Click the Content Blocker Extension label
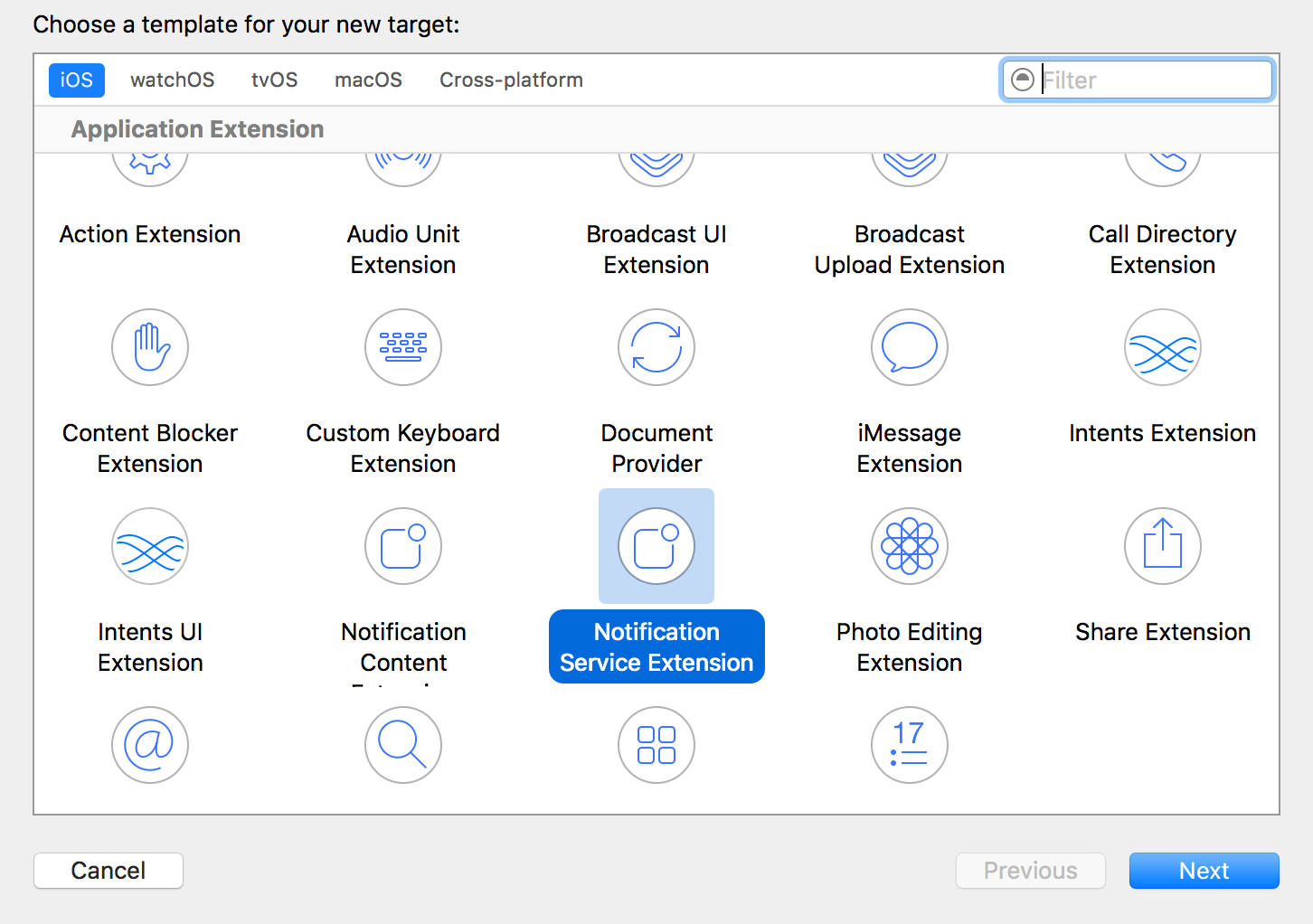1313x924 pixels. tap(150, 448)
